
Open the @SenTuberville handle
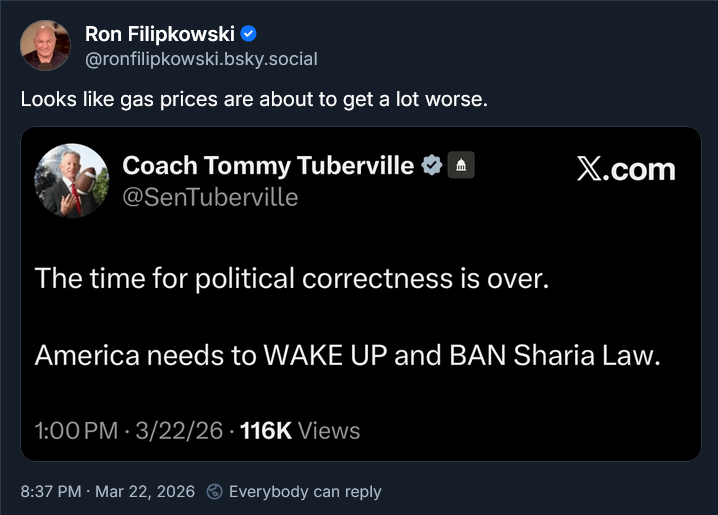(x=210, y=197)
